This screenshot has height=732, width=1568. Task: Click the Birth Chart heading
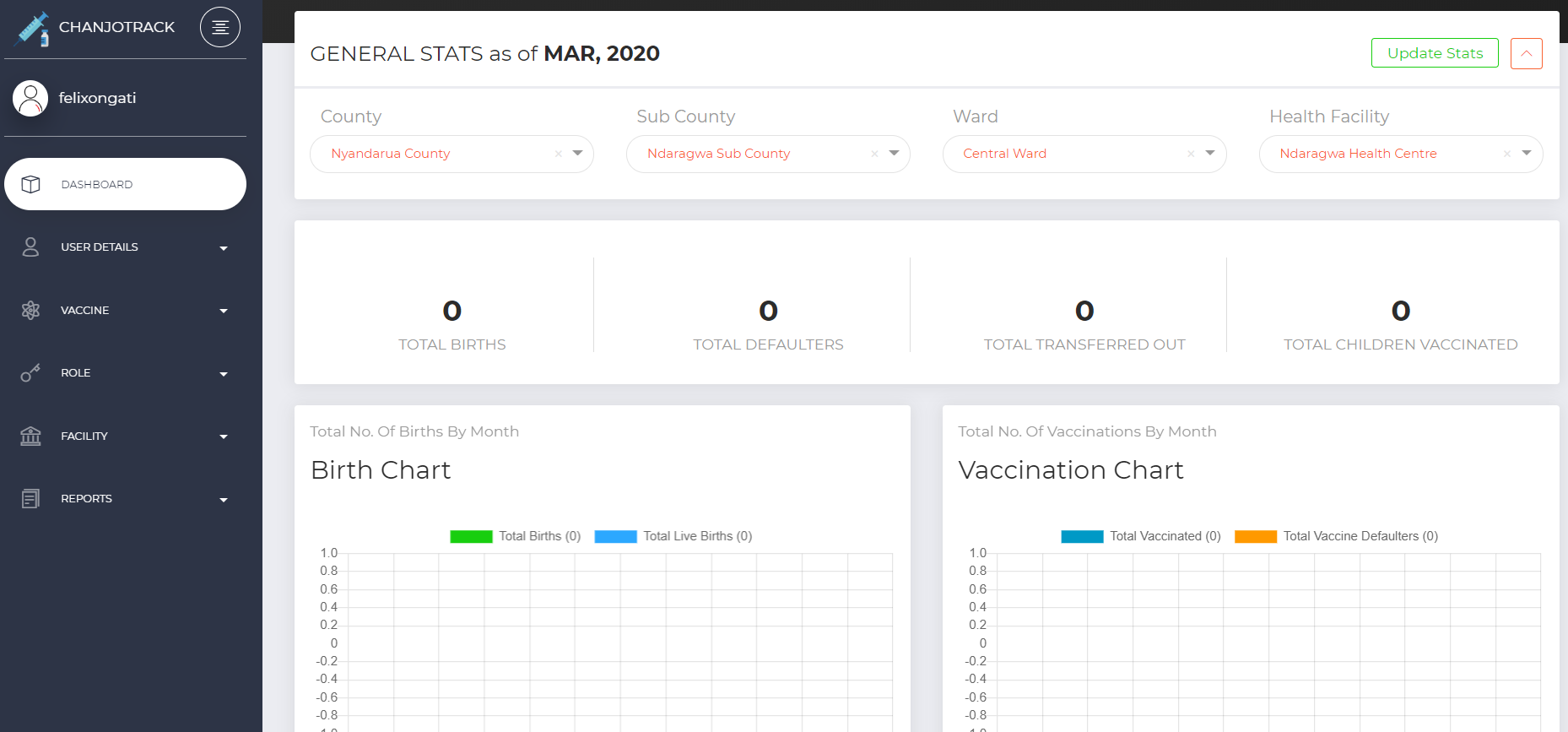tap(381, 470)
